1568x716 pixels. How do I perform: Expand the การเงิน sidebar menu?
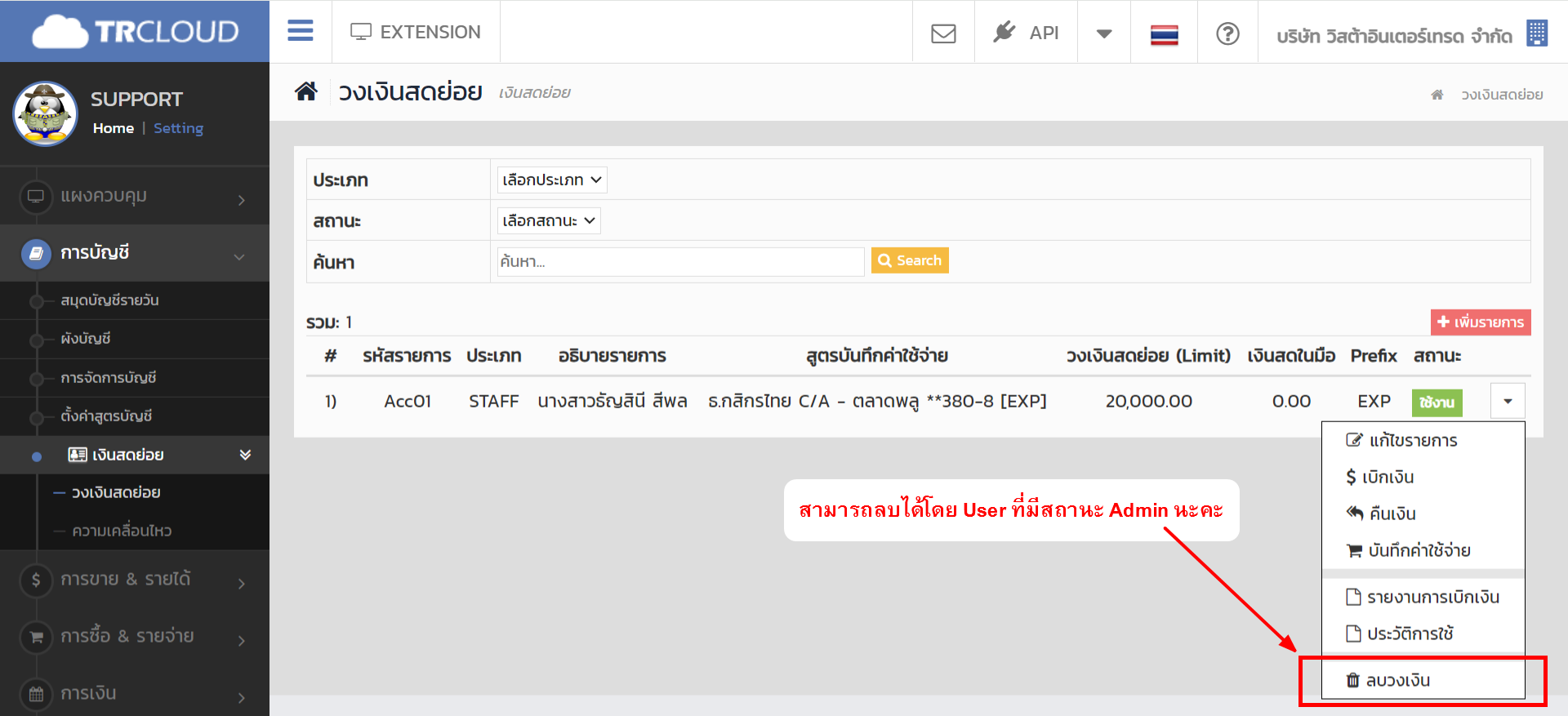(x=135, y=693)
